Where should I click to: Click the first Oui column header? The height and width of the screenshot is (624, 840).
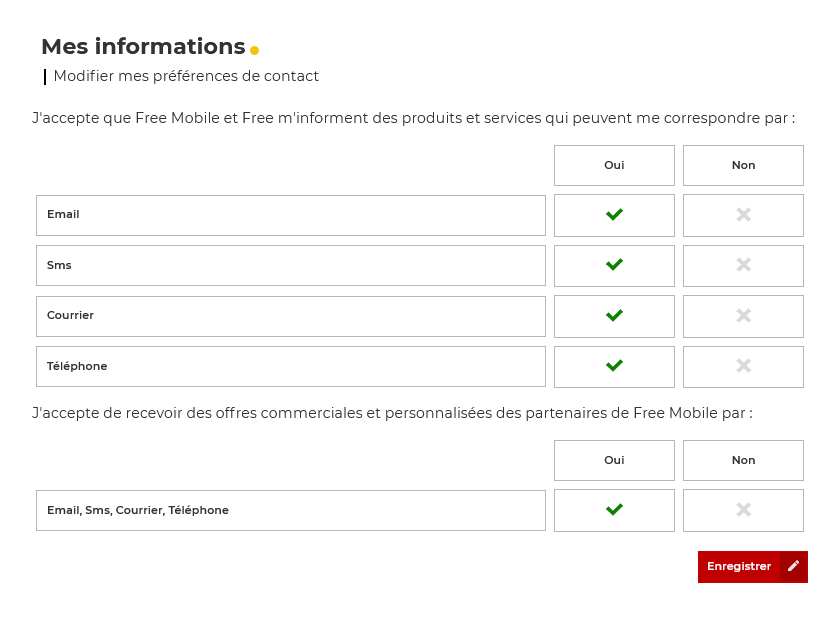[614, 165]
